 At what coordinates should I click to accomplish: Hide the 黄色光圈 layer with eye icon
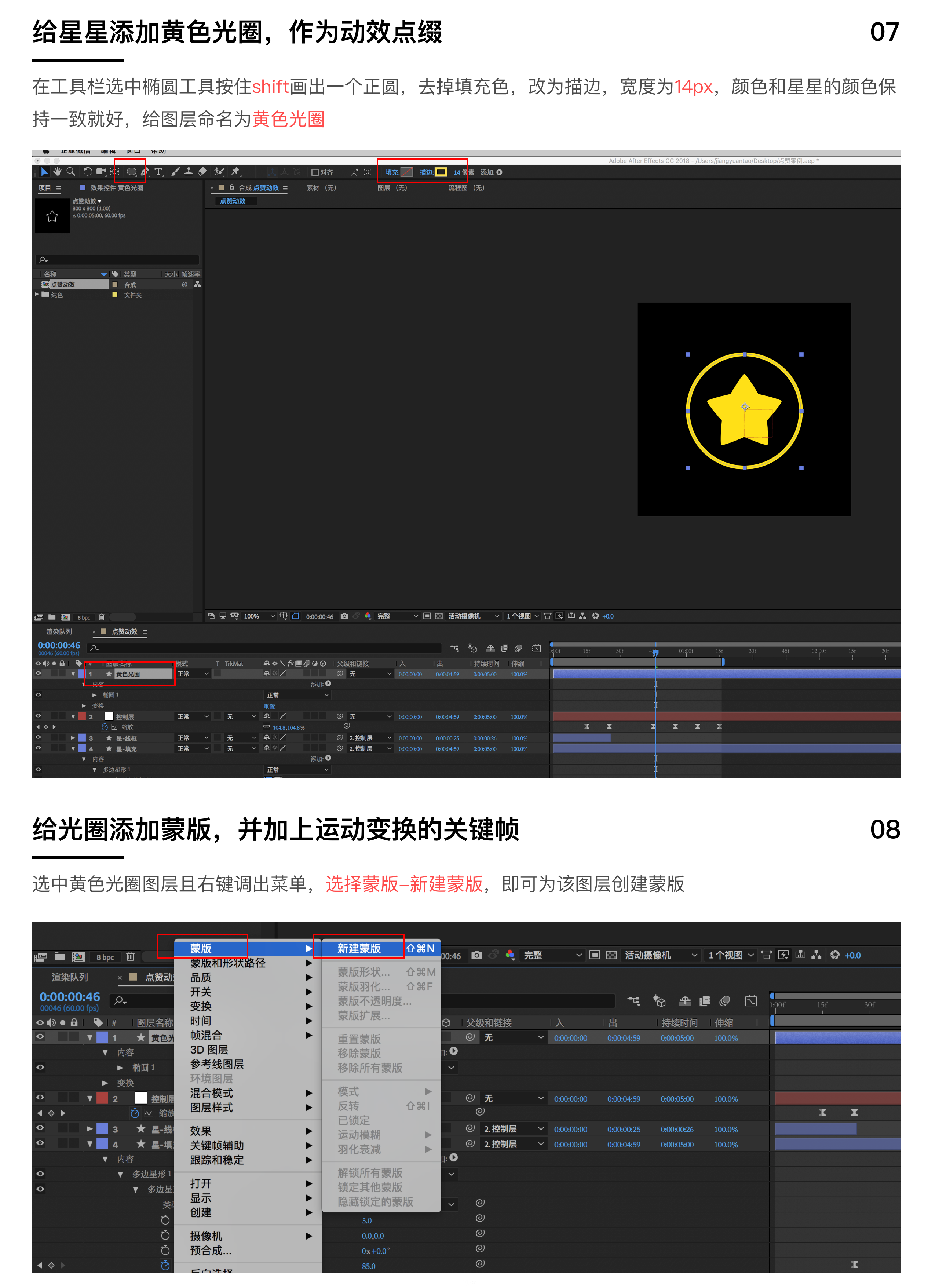38,674
